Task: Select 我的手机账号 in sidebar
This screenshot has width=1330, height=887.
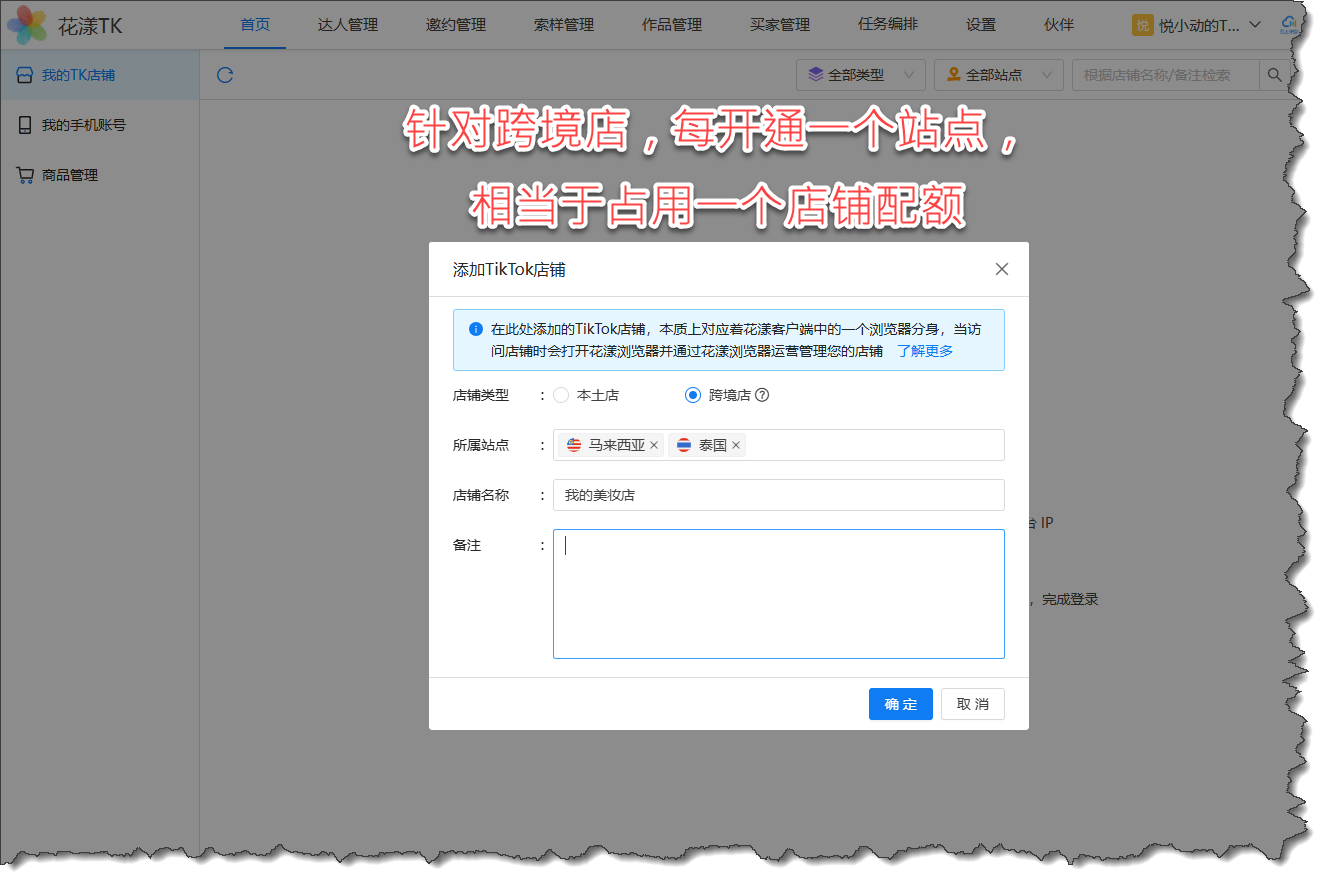Action: tap(100, 125)
